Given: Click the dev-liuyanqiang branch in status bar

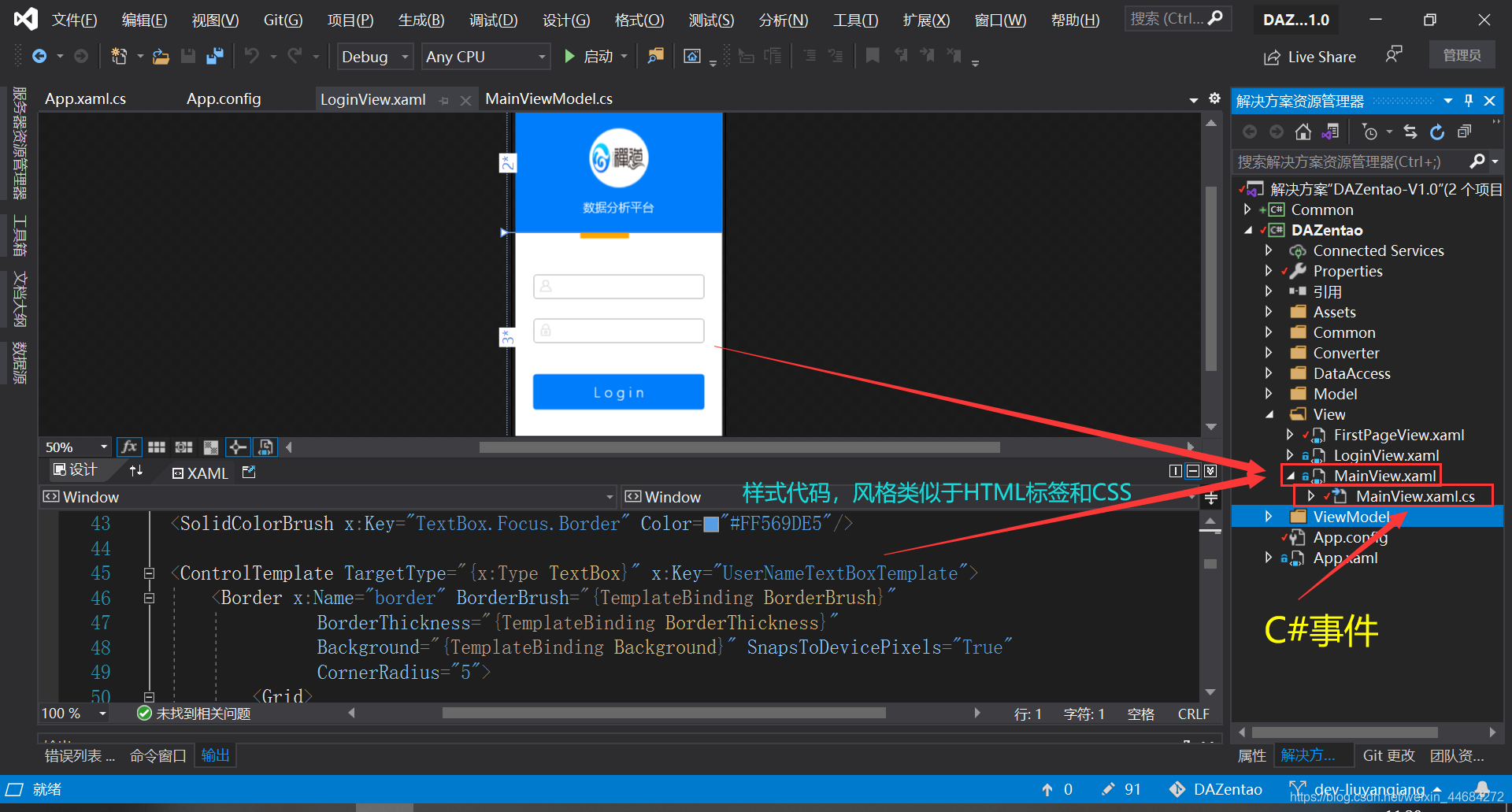Looking at the screenshot, I should 1366,789.
